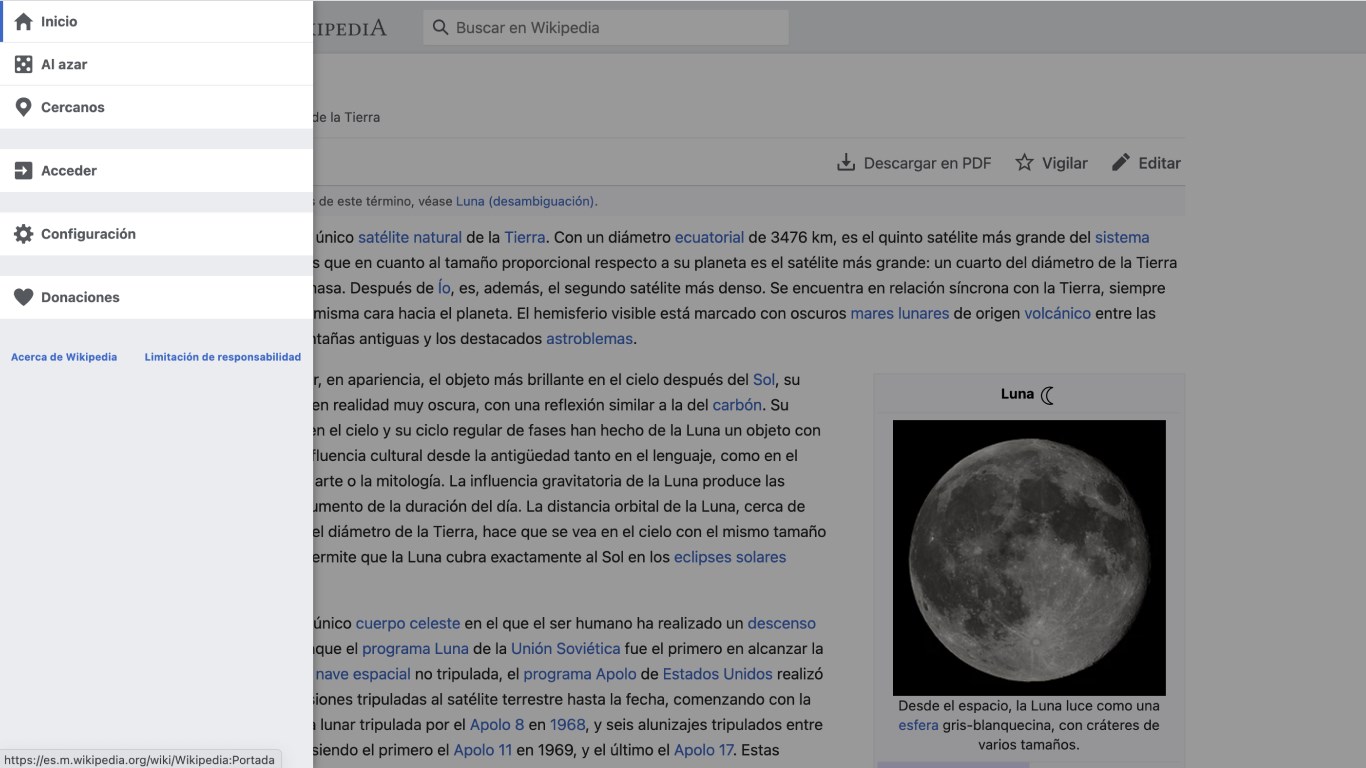Screen dimensions: 1366x768
Task: Select Donaciones in the side menu
Action: click(156, 297)
